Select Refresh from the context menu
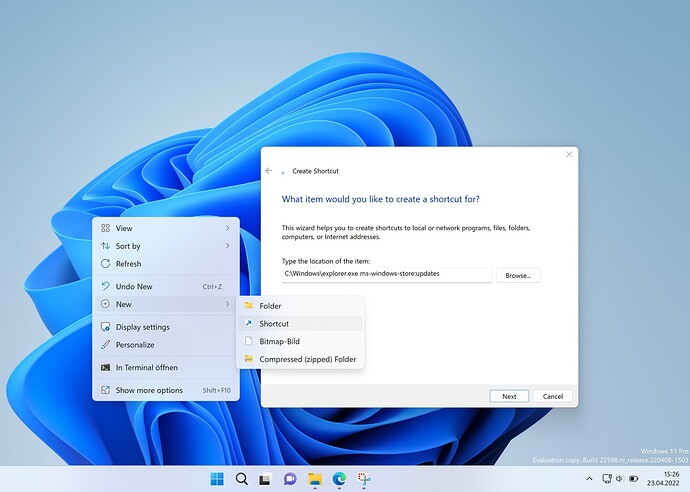This screenshot has height=492, width=690. [x=128, y=264]
